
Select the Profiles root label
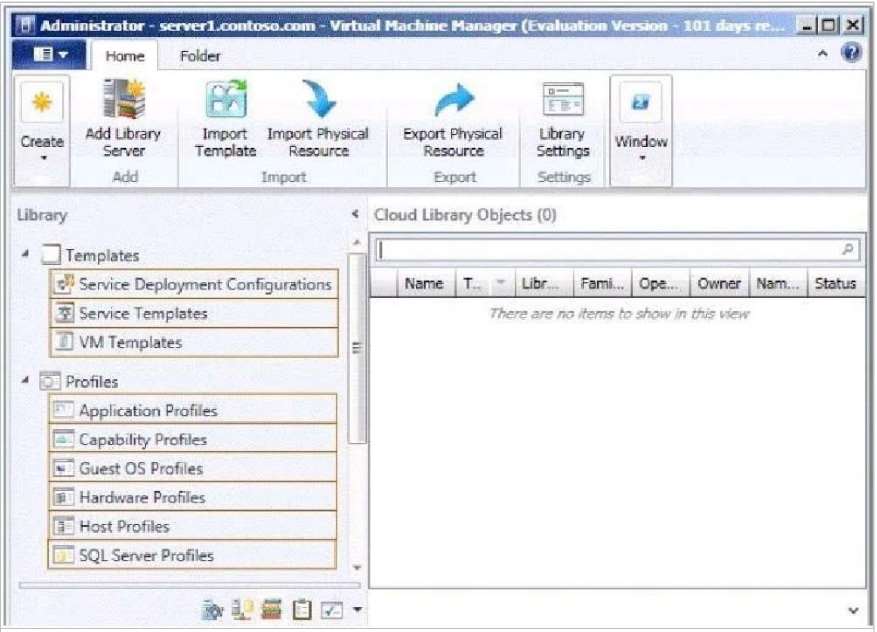coord(92,382)
